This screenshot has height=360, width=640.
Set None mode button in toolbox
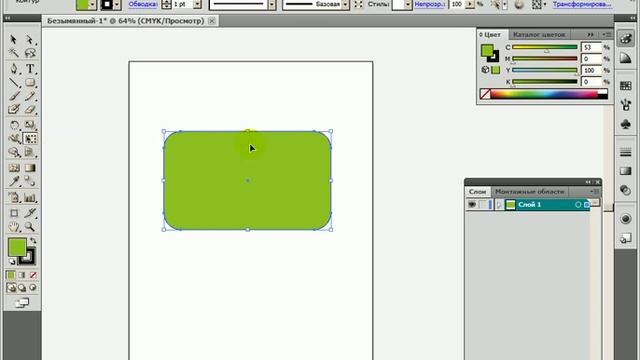click(33, 275)
